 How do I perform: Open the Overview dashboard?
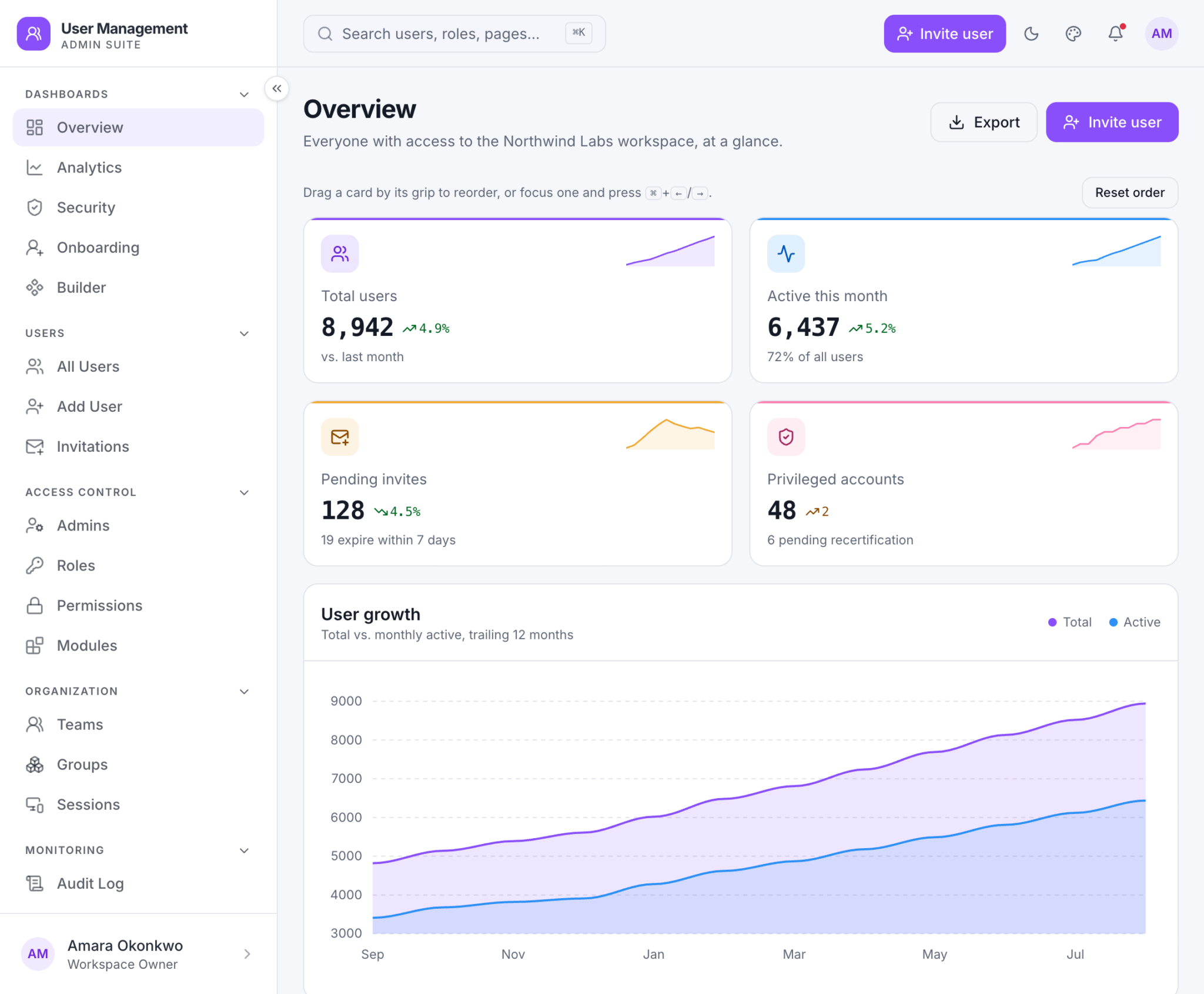pos(138,127)
